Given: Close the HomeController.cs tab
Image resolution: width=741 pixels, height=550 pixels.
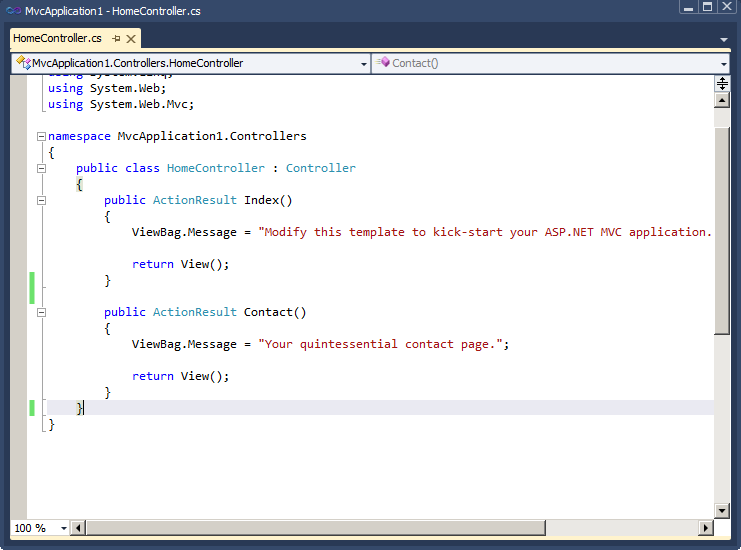Looking at the screenshot, I should (x=131, y=39).
